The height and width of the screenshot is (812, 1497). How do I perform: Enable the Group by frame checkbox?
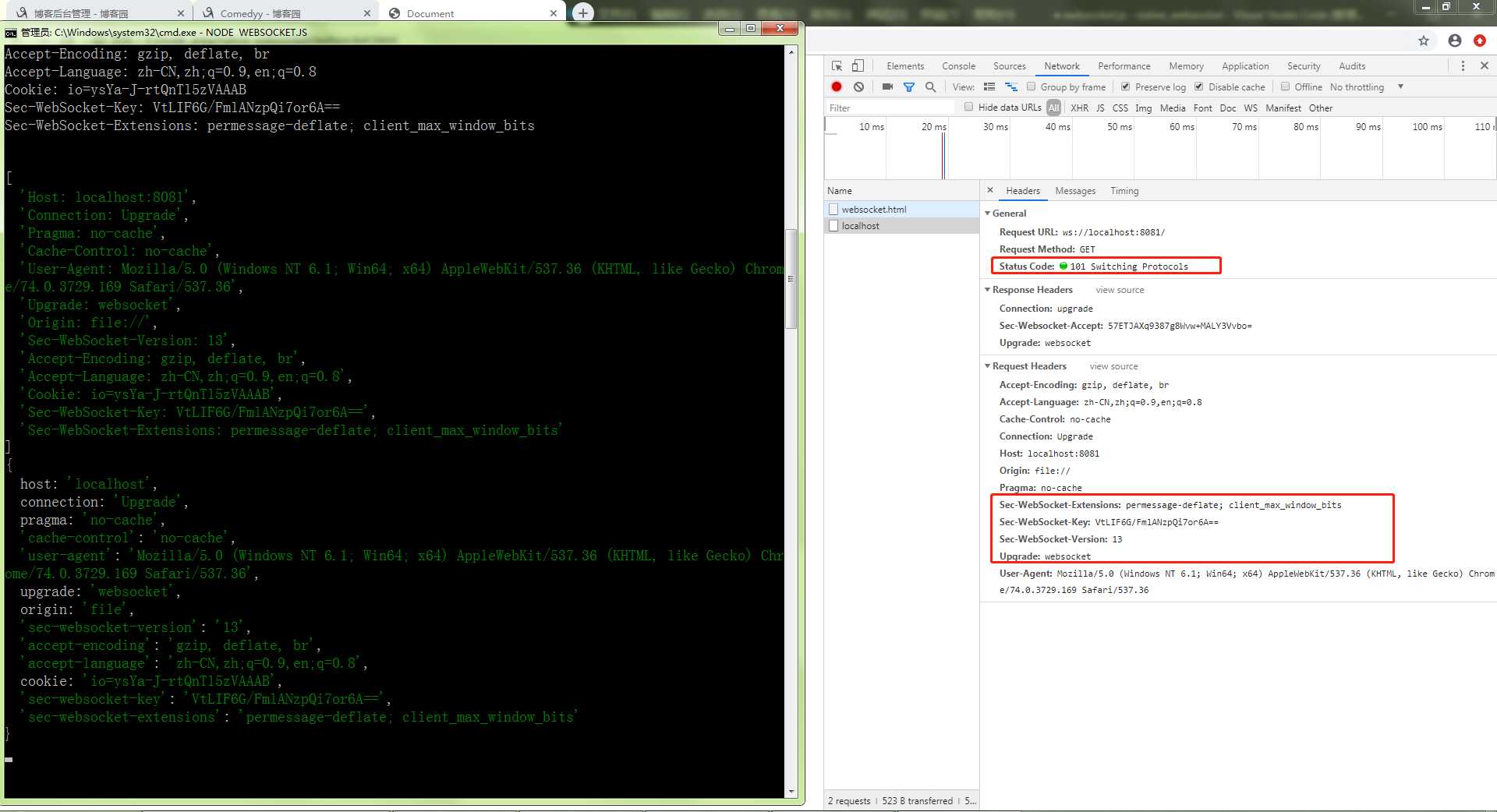tap(1032, 86)
